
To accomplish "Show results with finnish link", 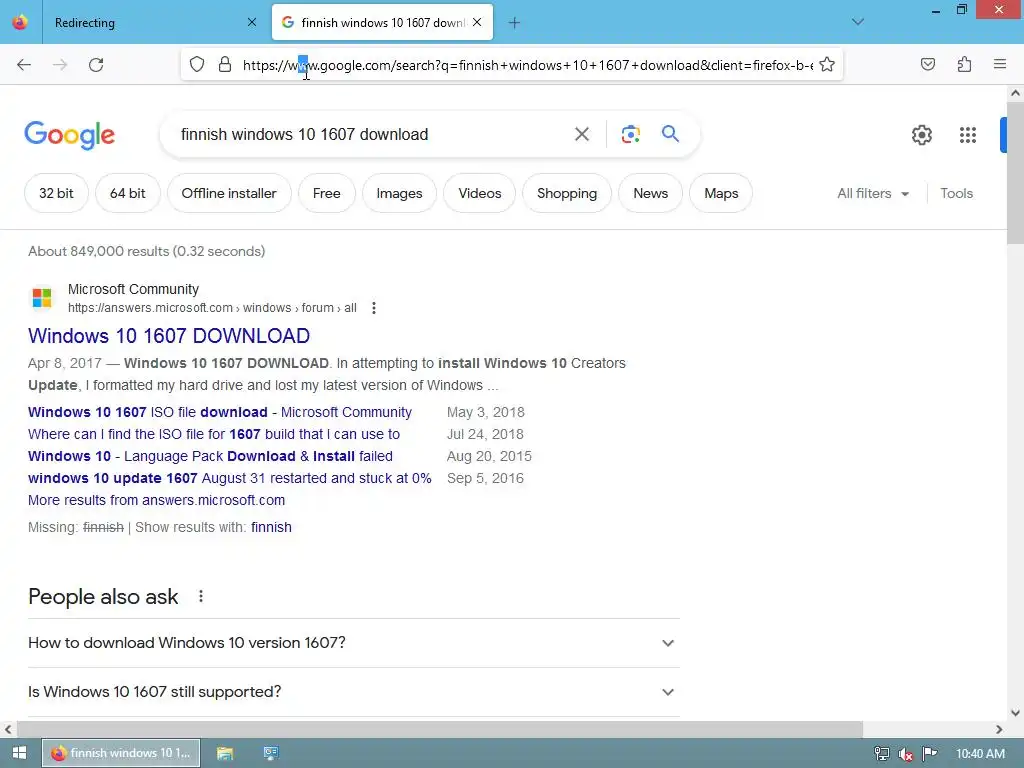I will click(x=271, y=527).
